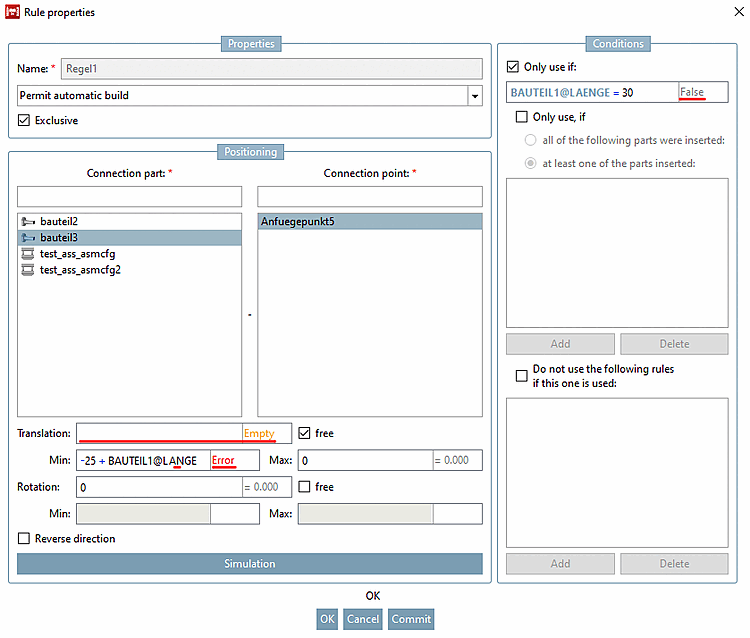
Task: Open the Permit automatic build dropdown
Action: click(x=474, y=96)
